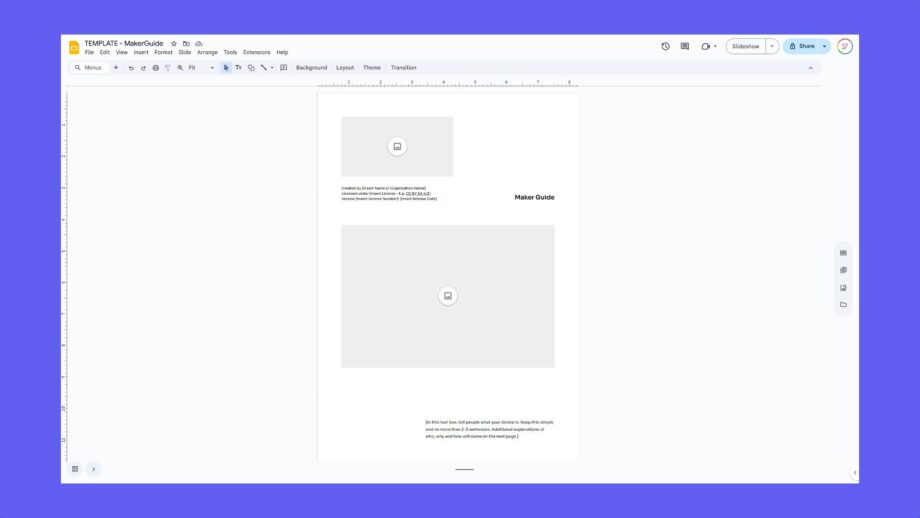Open the Shape tool
Viewport: 920px width, 518px height.
[x=251, y=68]
